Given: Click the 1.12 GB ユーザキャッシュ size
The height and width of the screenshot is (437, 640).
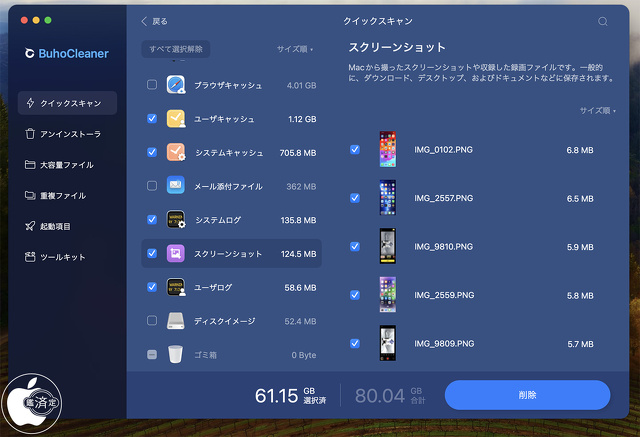Looking at the screenshot, I should pos(302,119).
